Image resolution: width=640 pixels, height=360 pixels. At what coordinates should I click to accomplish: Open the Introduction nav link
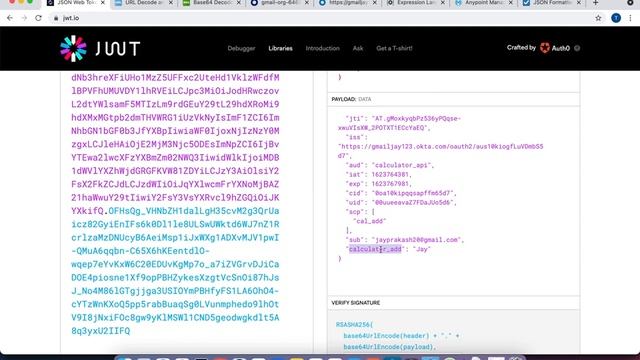pos(322,48)
